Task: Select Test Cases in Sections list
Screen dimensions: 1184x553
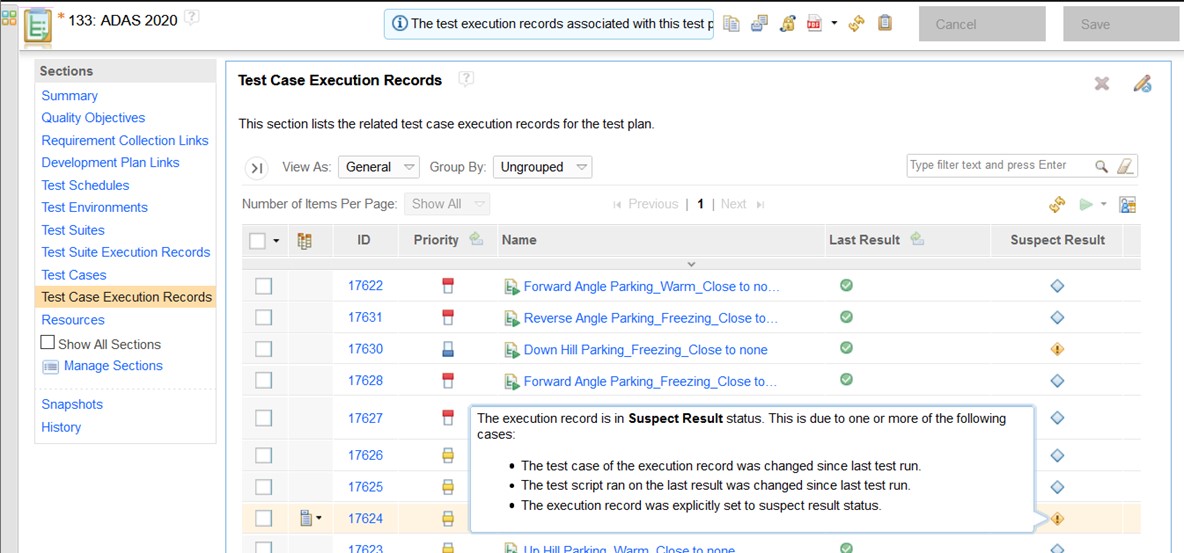Action: click(x=74, y=275)
